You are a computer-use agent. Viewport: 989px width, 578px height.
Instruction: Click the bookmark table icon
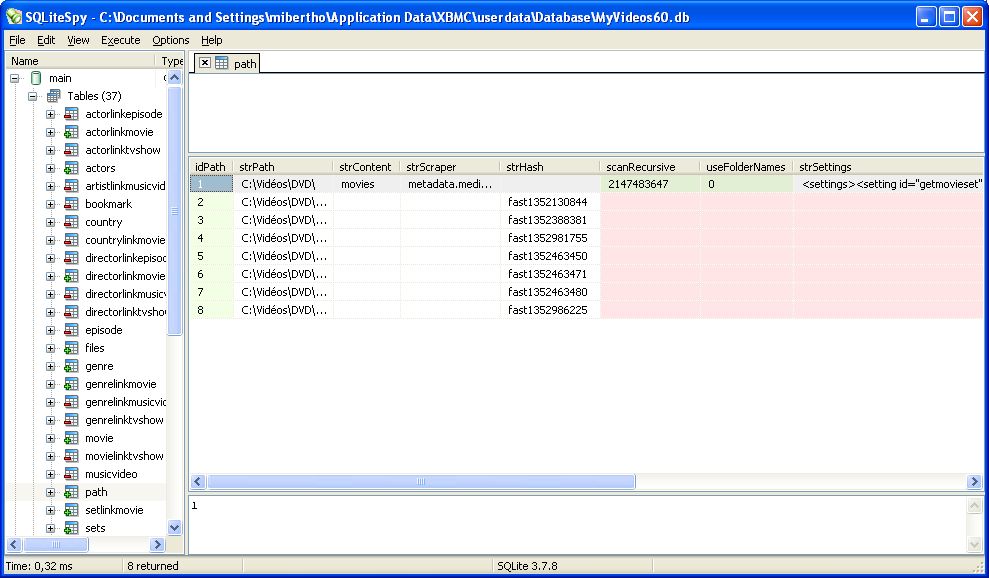71,204
